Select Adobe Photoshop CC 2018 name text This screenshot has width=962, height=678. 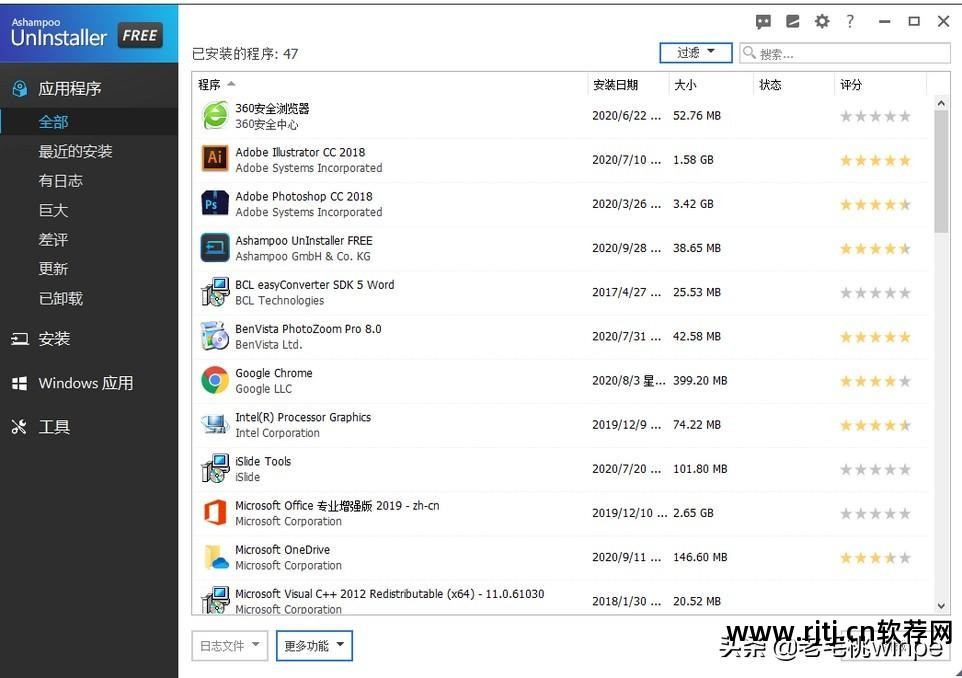[x=304, y=196]
